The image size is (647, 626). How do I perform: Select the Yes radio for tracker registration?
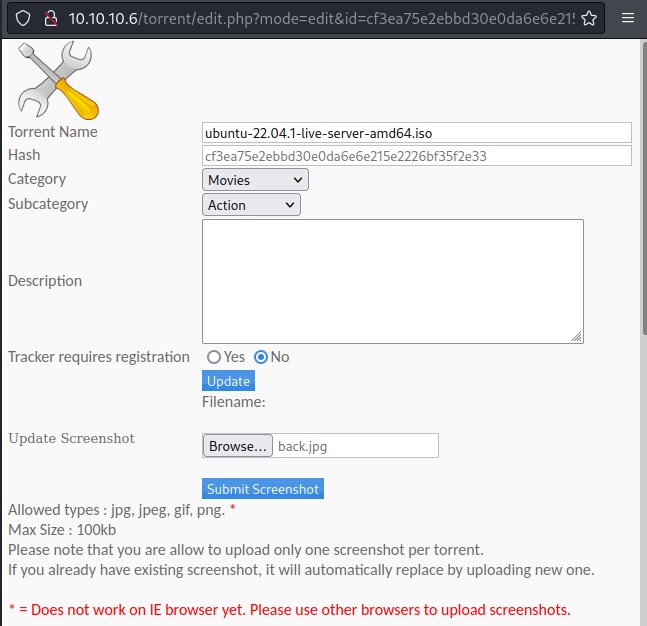pos(213,357)
